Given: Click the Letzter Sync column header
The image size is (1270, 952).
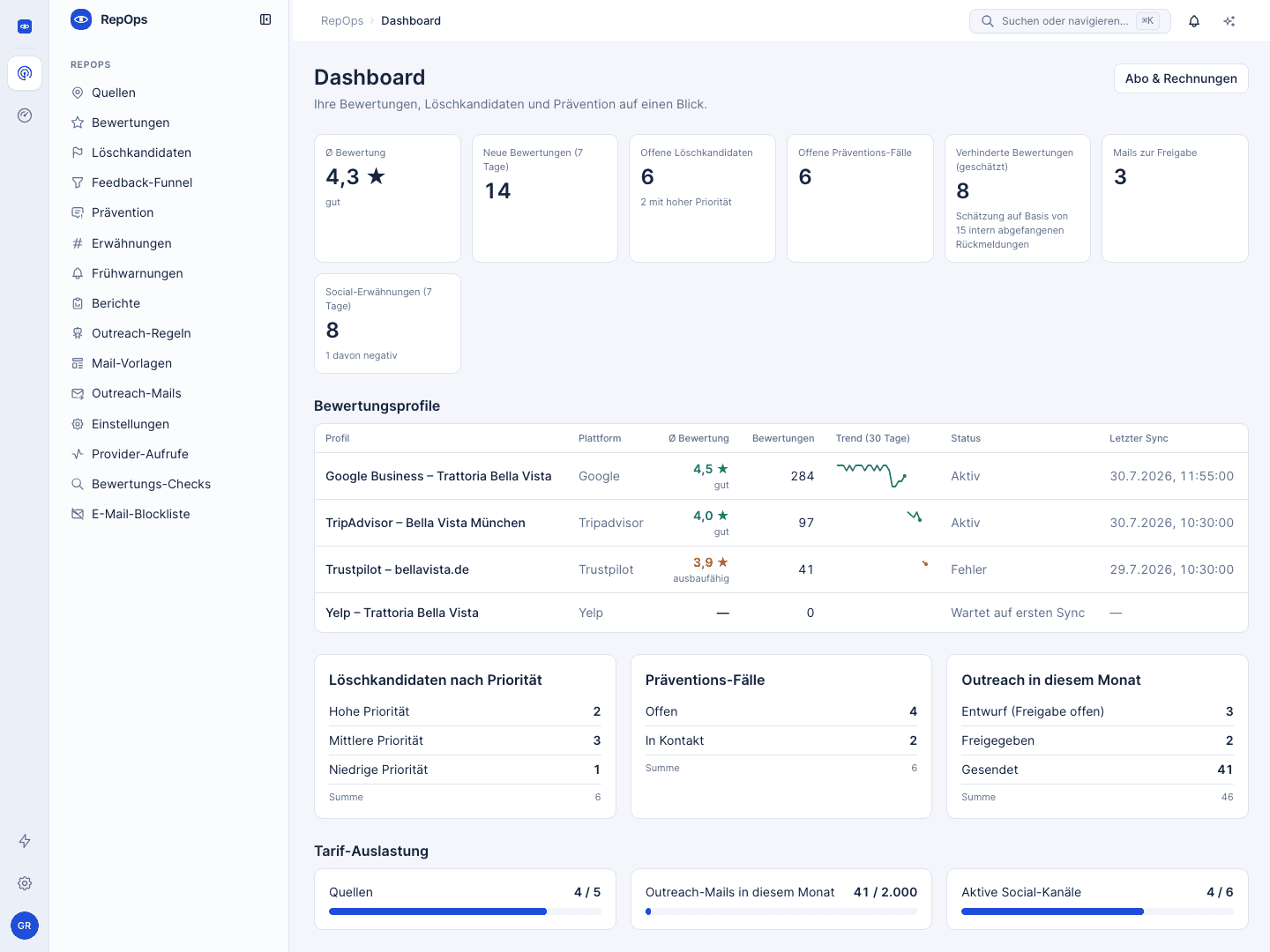Looking at the screenshot, I should [x=1139, y=438].
